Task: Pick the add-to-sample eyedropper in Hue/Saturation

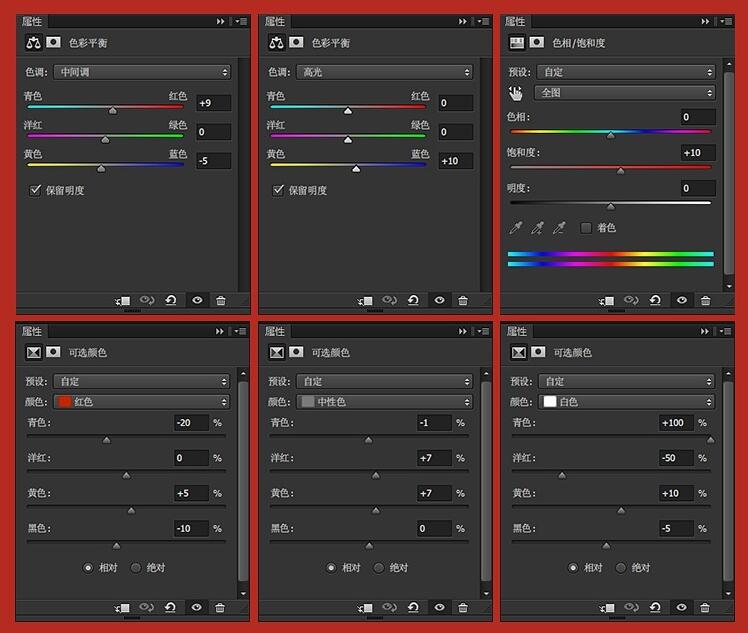Action: tap(538, 228)
